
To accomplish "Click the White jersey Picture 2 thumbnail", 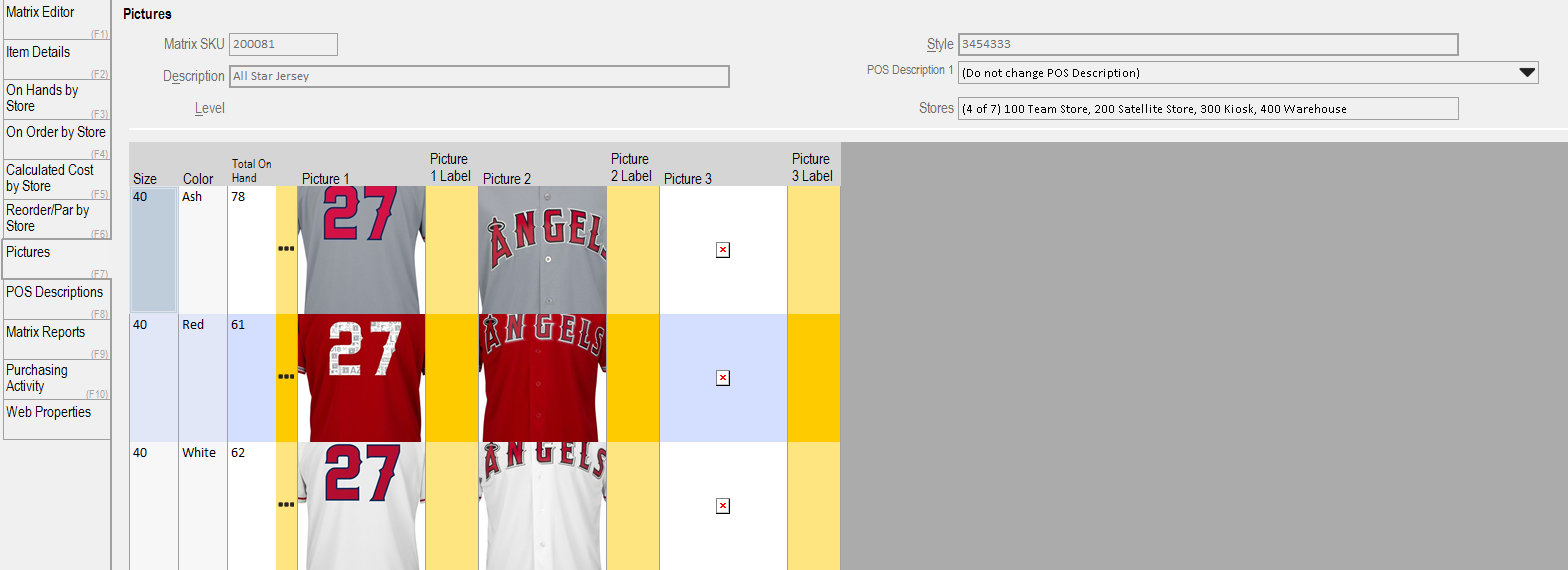I will tap(543, 506).
